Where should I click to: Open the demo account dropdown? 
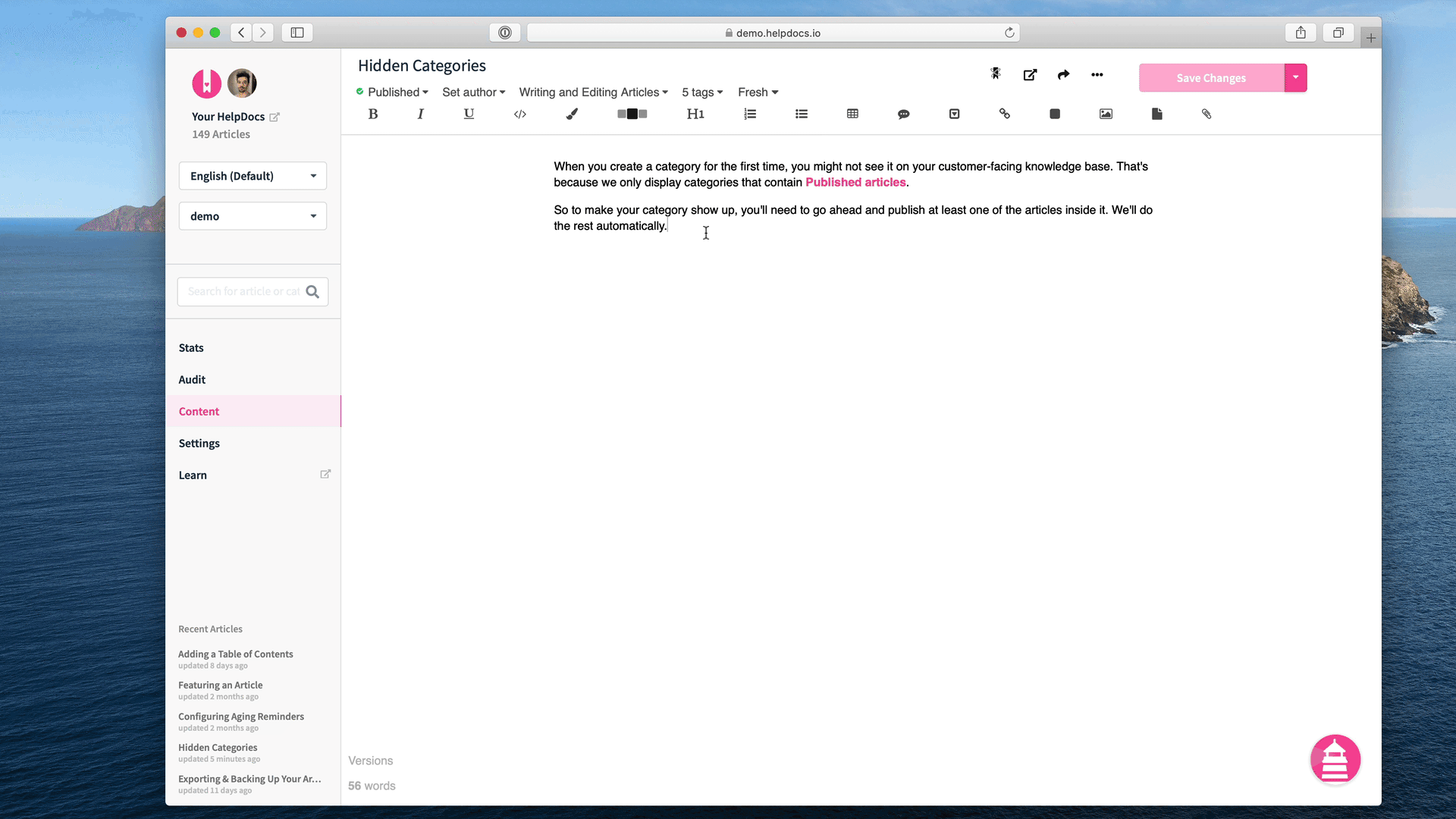[253, 216]
